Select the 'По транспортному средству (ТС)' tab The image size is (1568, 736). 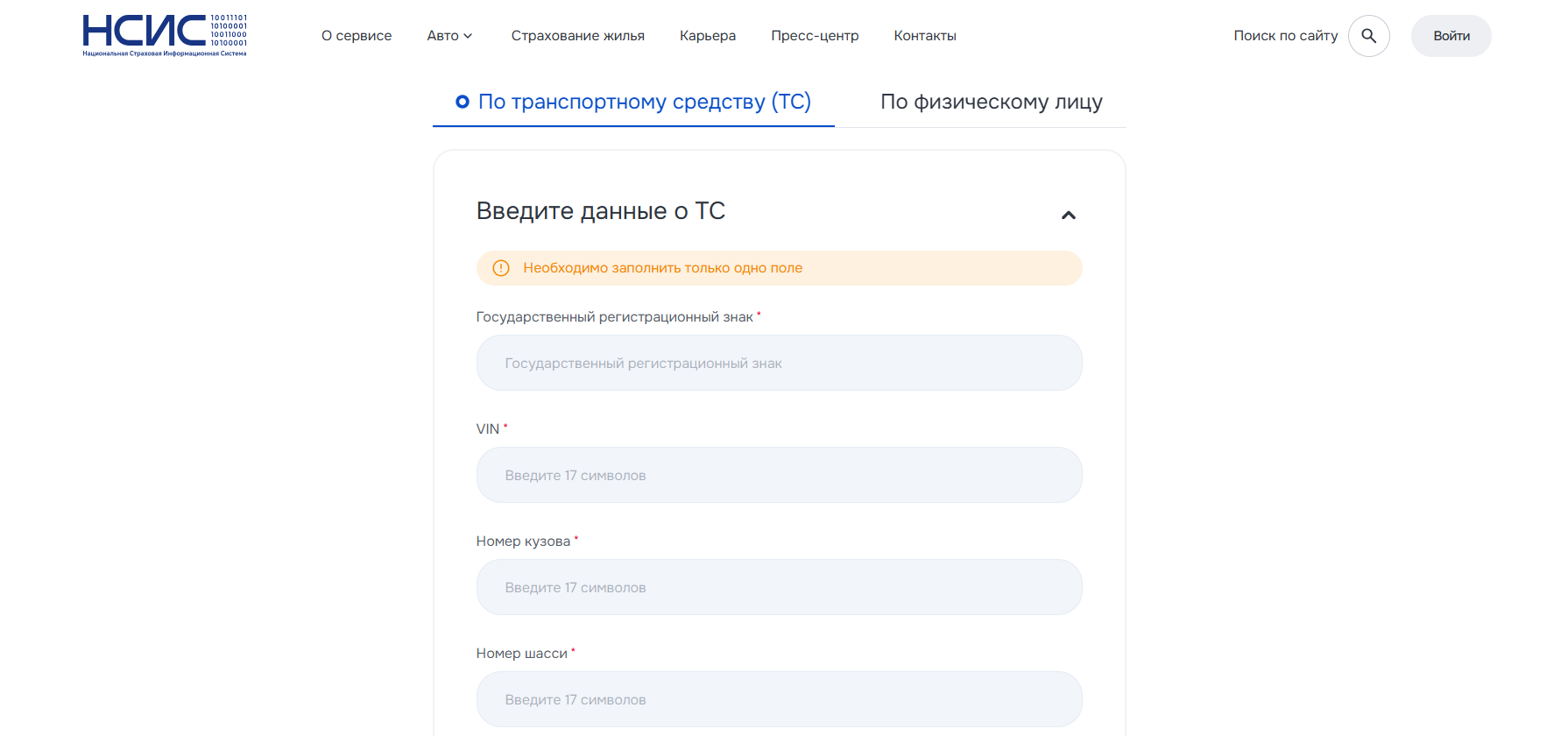coord(646,102)
